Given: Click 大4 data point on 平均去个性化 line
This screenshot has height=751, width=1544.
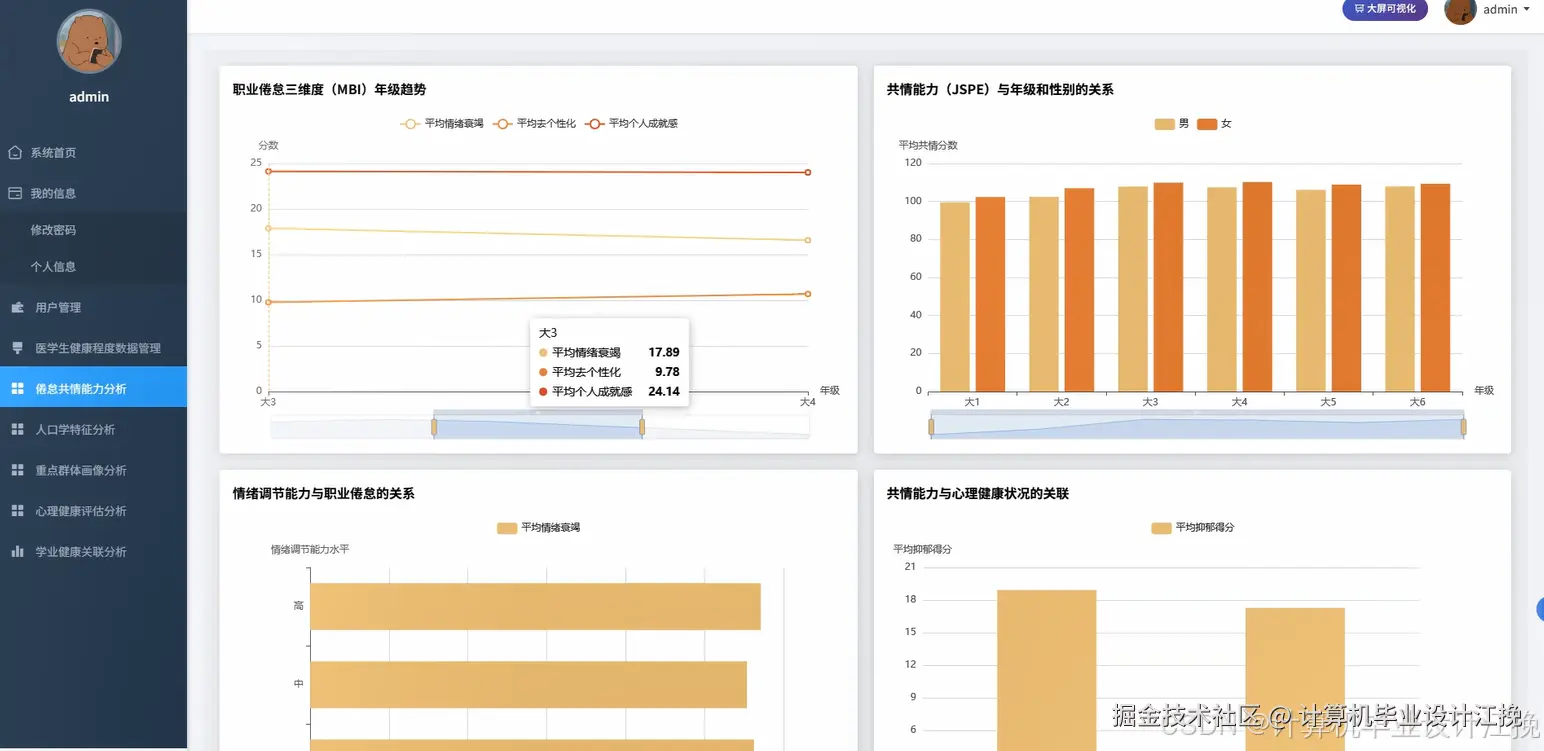Looking at the screenshot, I should tap(808, 294).
